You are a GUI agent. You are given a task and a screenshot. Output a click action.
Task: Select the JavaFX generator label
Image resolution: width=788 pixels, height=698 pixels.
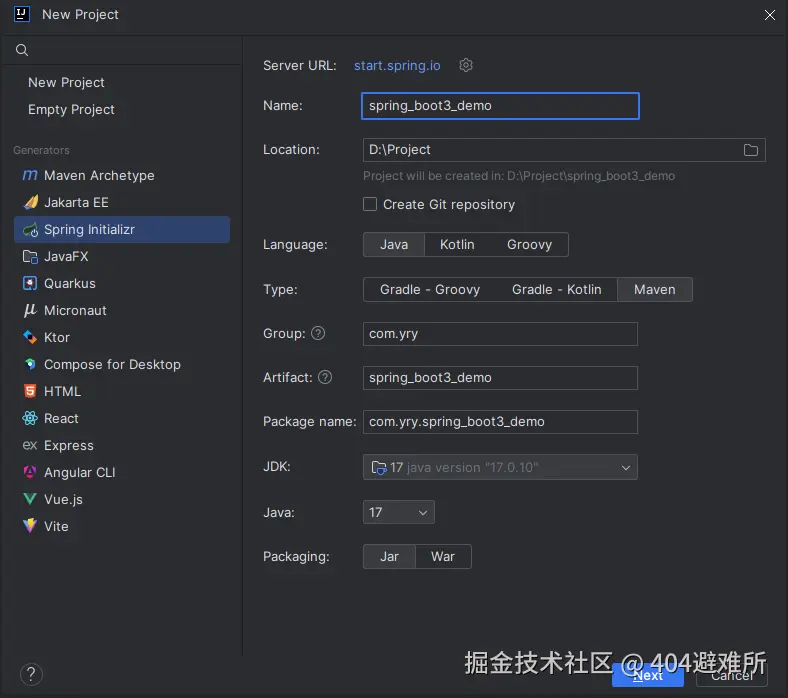click(x=66, y=257)
